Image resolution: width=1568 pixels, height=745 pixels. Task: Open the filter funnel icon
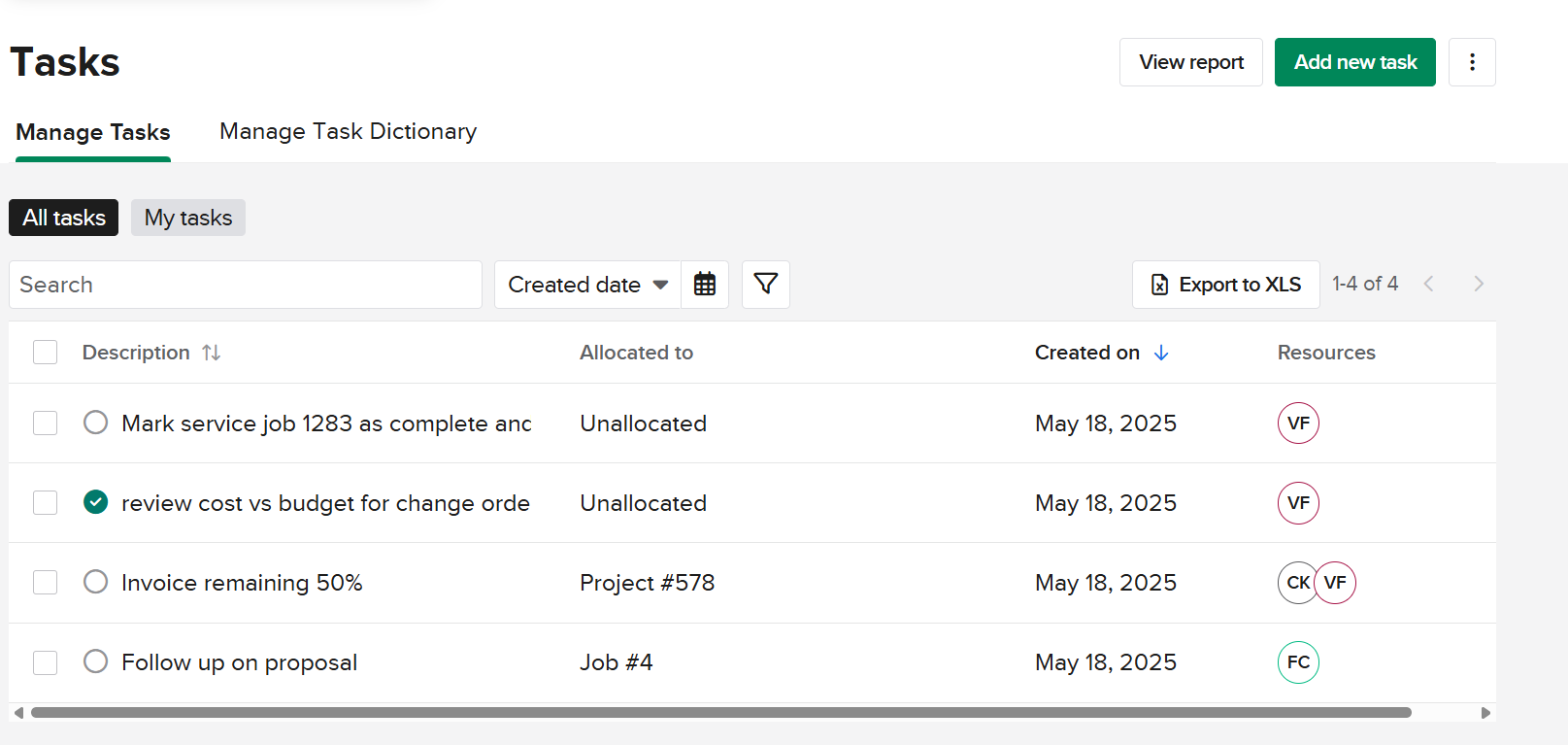[x=766, y=285]
